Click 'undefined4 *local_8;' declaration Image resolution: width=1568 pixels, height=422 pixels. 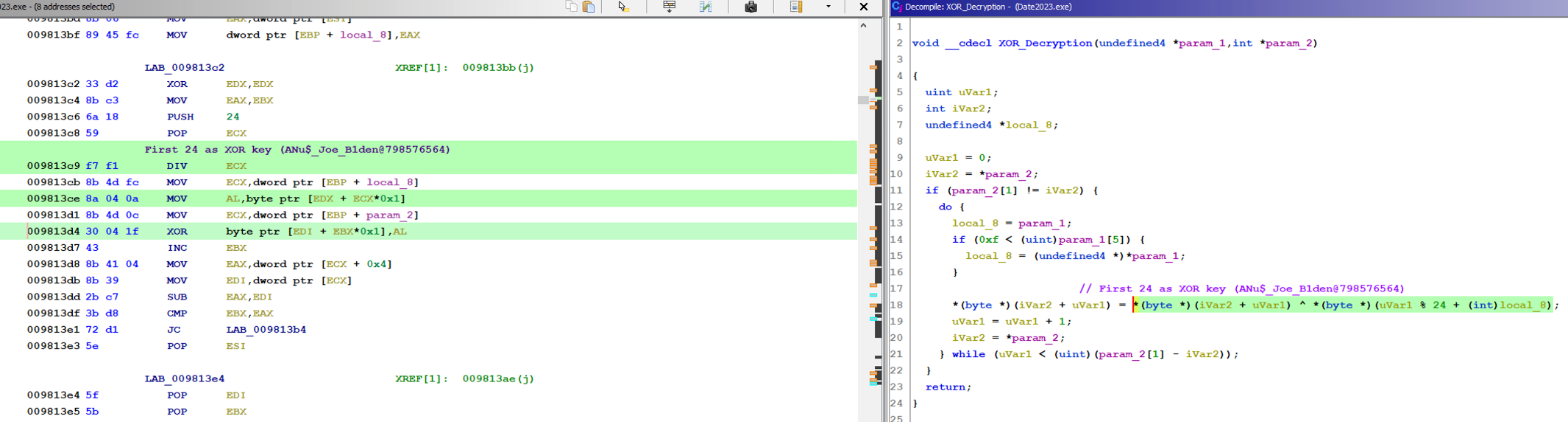(990, 124)
